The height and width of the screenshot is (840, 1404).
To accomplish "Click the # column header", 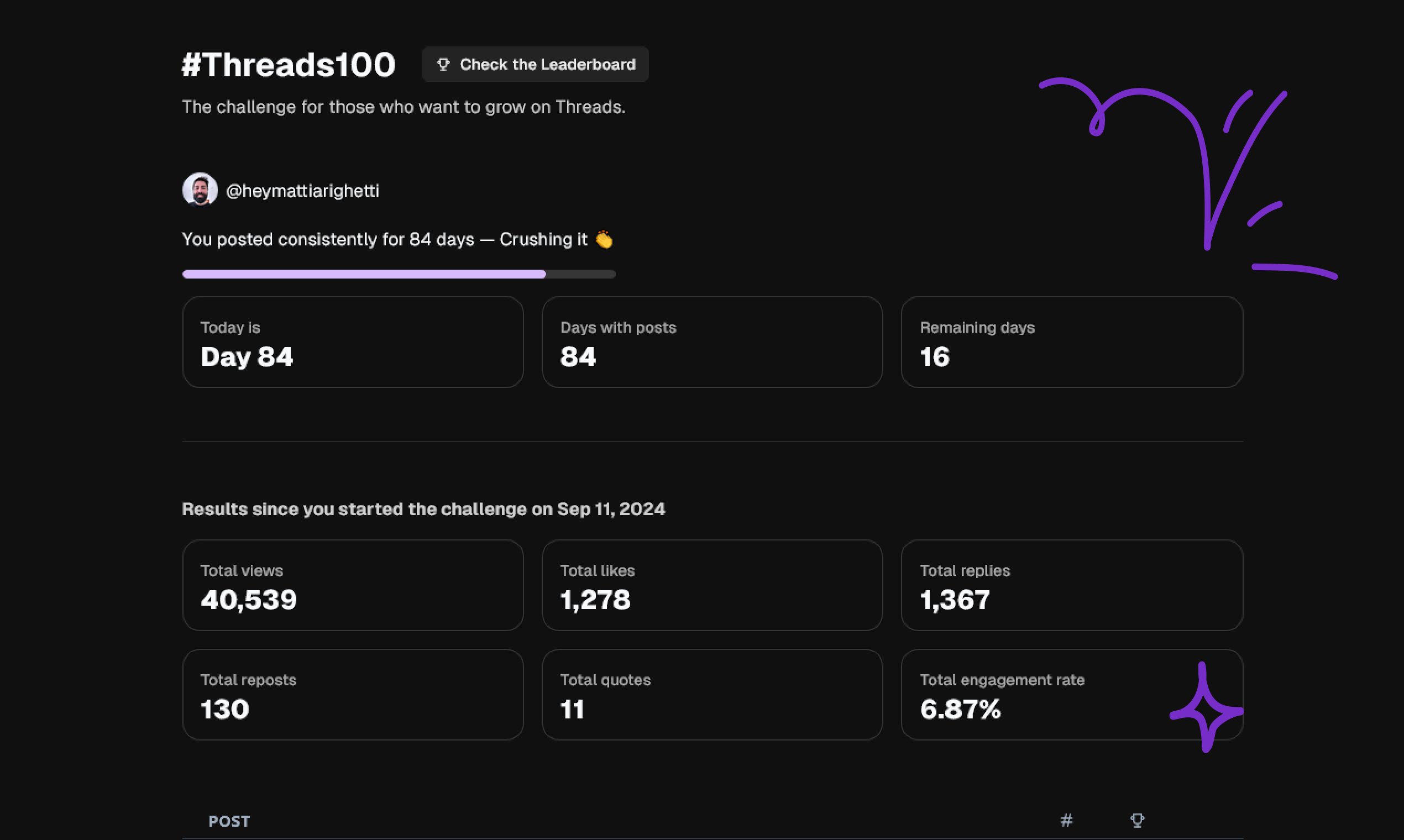I will click(x=1066, y=820).
